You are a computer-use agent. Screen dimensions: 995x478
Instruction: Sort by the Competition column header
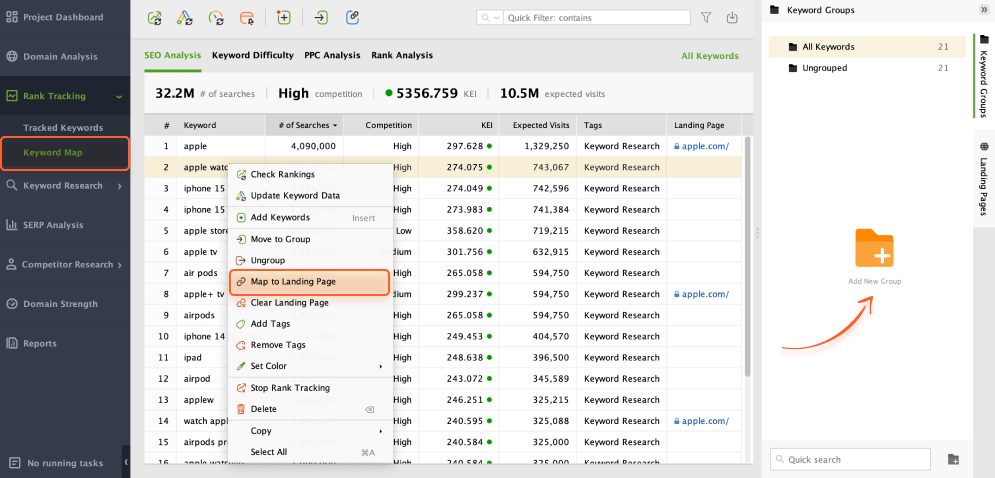coord(381,125)
